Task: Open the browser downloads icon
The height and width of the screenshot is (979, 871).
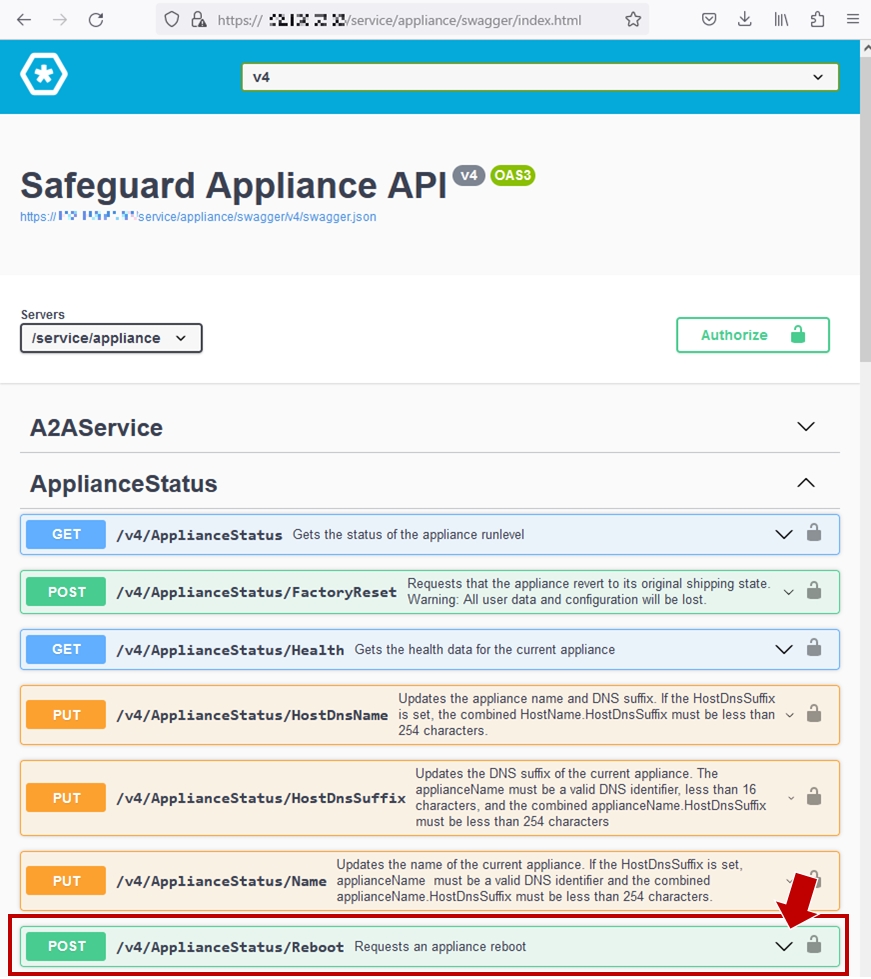Action: pos(744,20)
